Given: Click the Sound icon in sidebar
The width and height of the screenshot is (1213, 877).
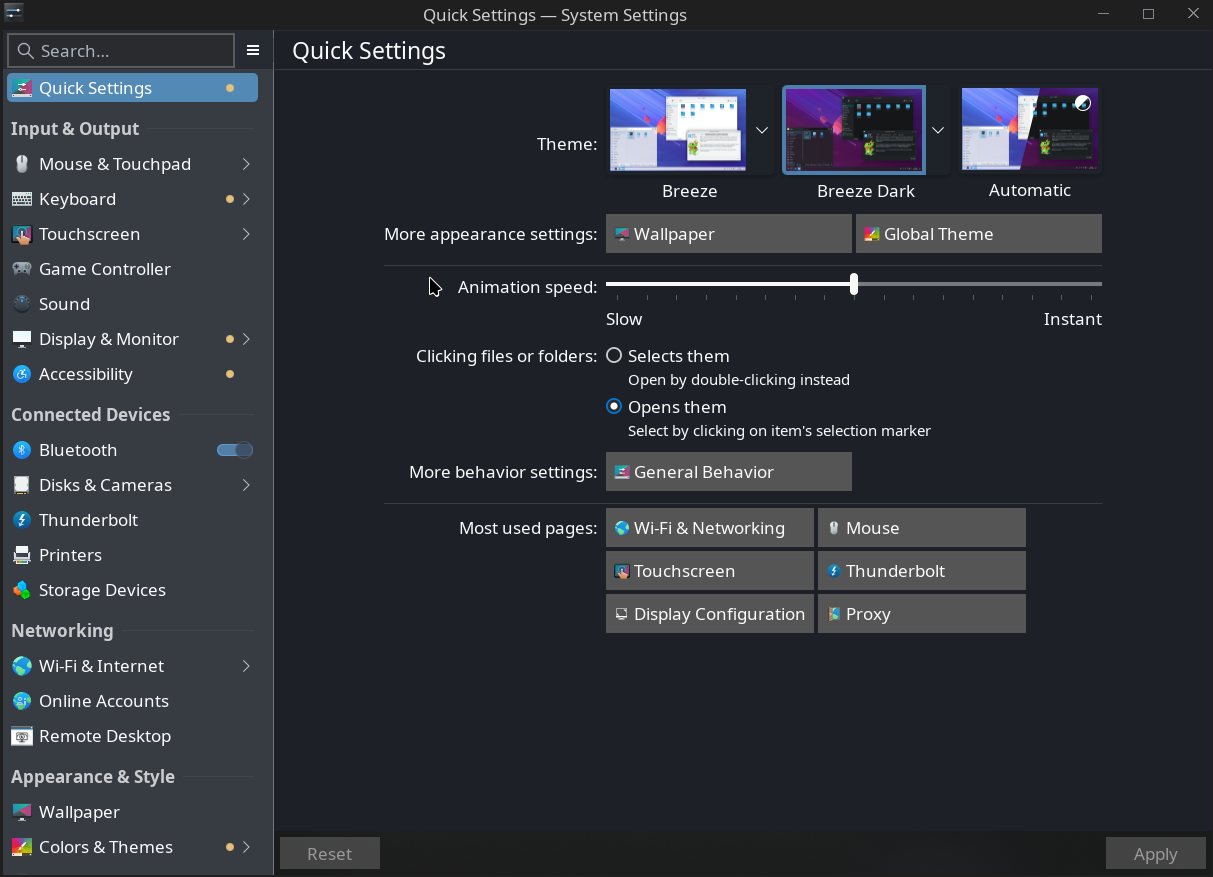Looking at the screenshot, I should (22, 304).
